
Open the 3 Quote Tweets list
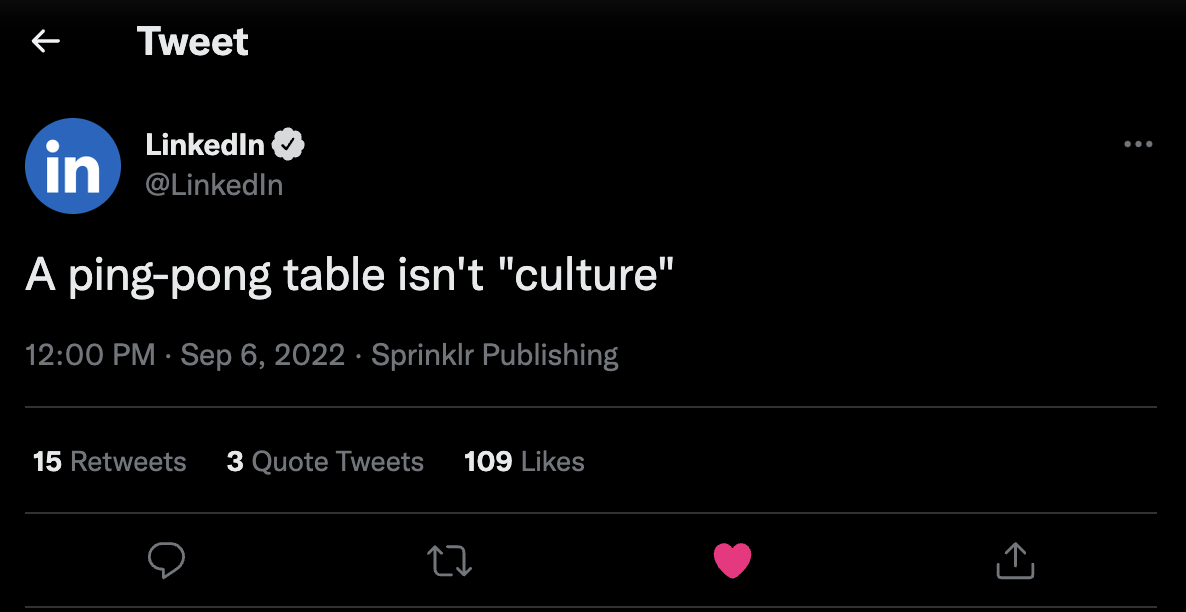pos(325,461)
